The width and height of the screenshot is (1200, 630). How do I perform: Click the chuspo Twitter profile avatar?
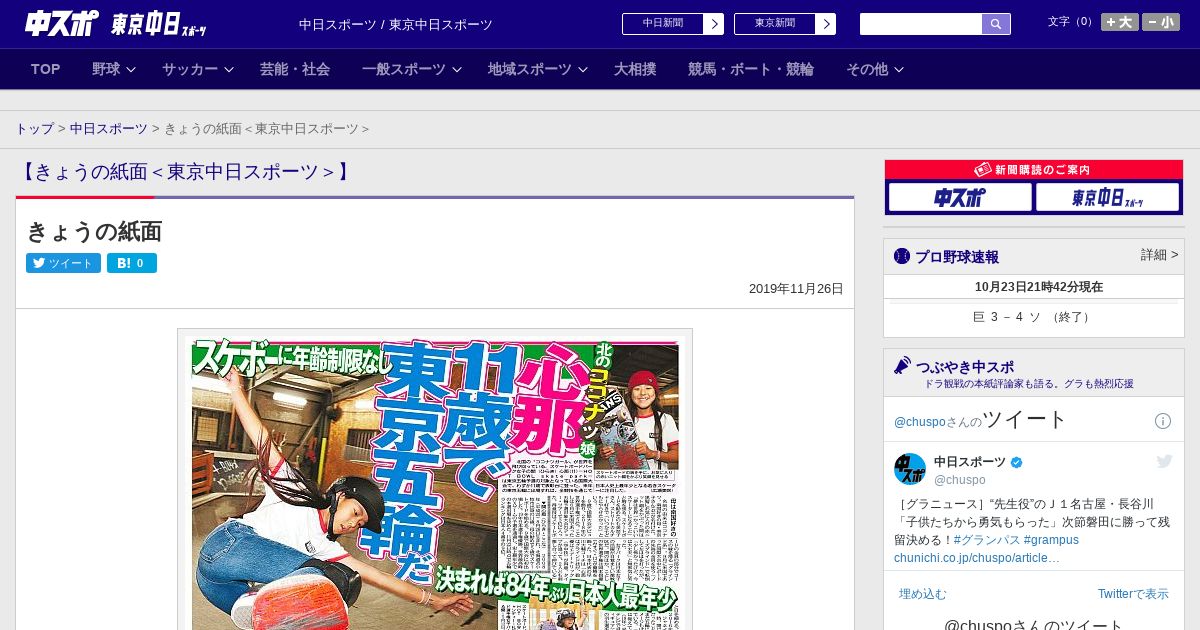tap(910, 469)
